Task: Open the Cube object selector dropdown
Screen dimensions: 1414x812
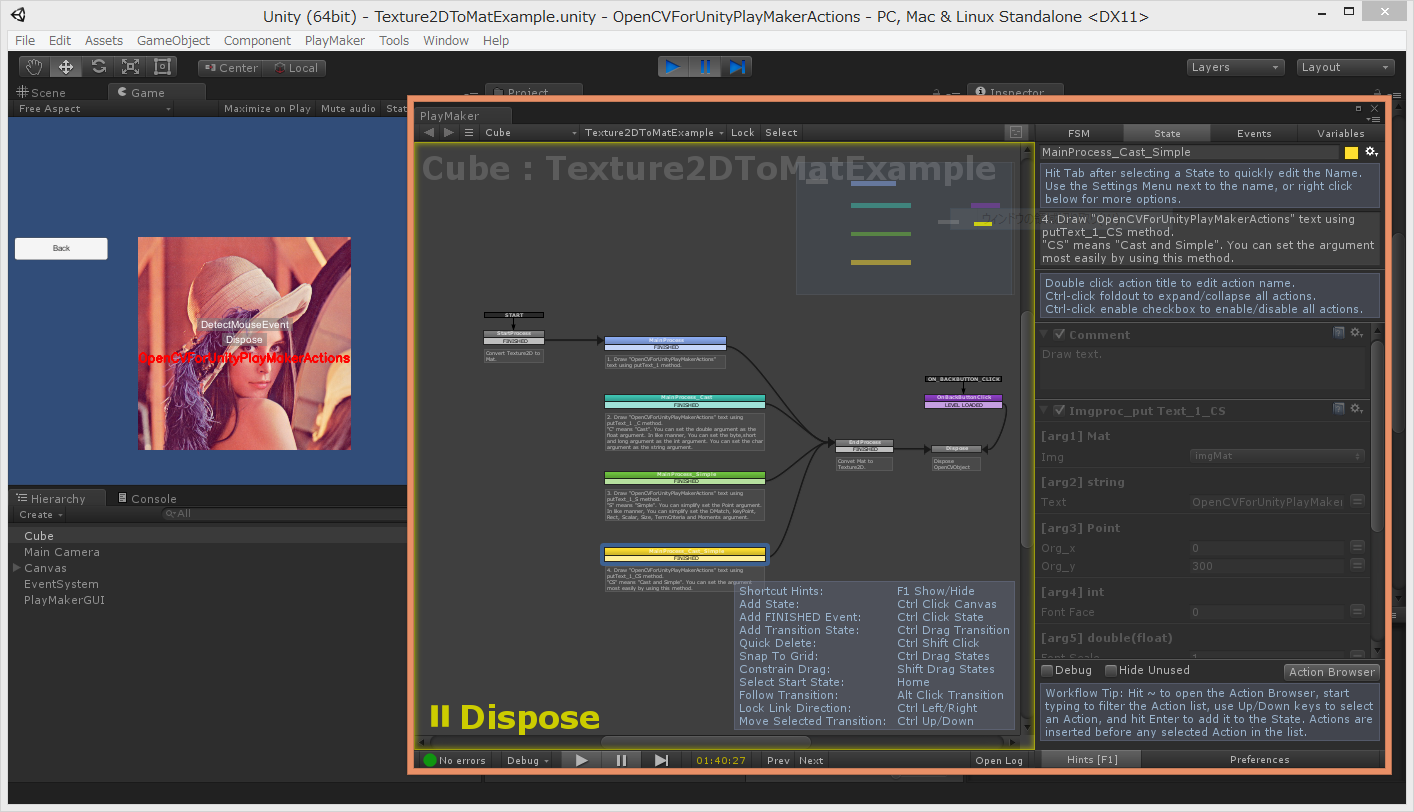Action: tap(530, 132)
